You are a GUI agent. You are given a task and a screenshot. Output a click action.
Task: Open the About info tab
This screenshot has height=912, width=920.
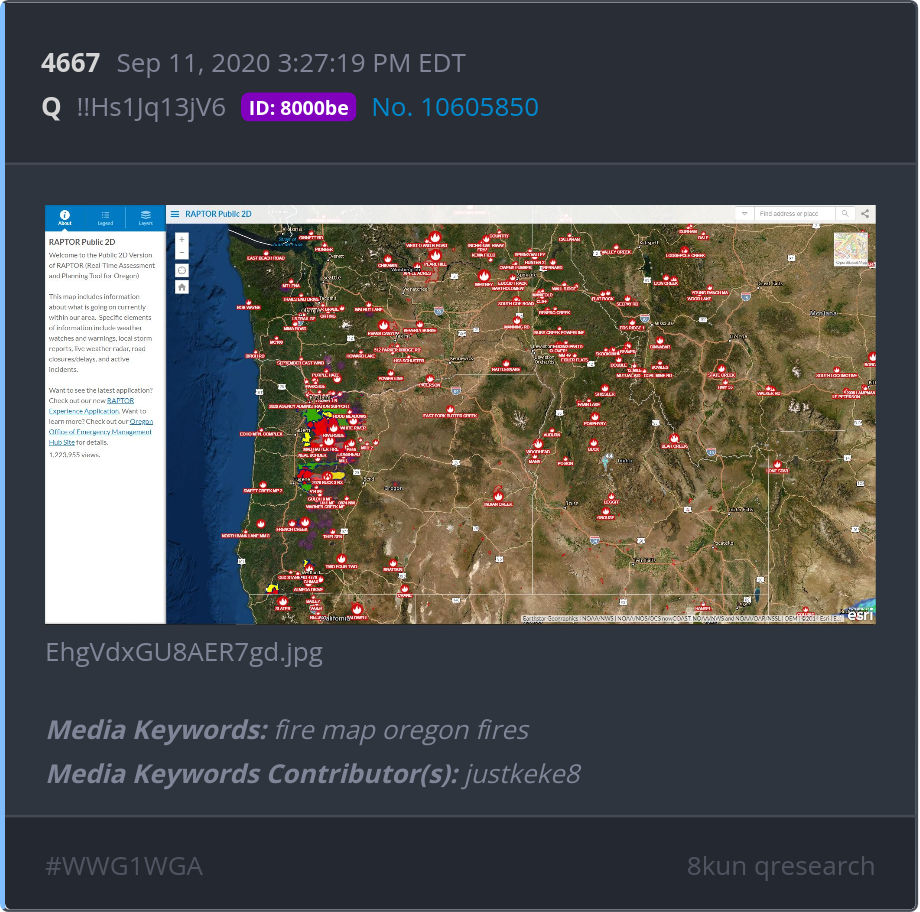65,218
